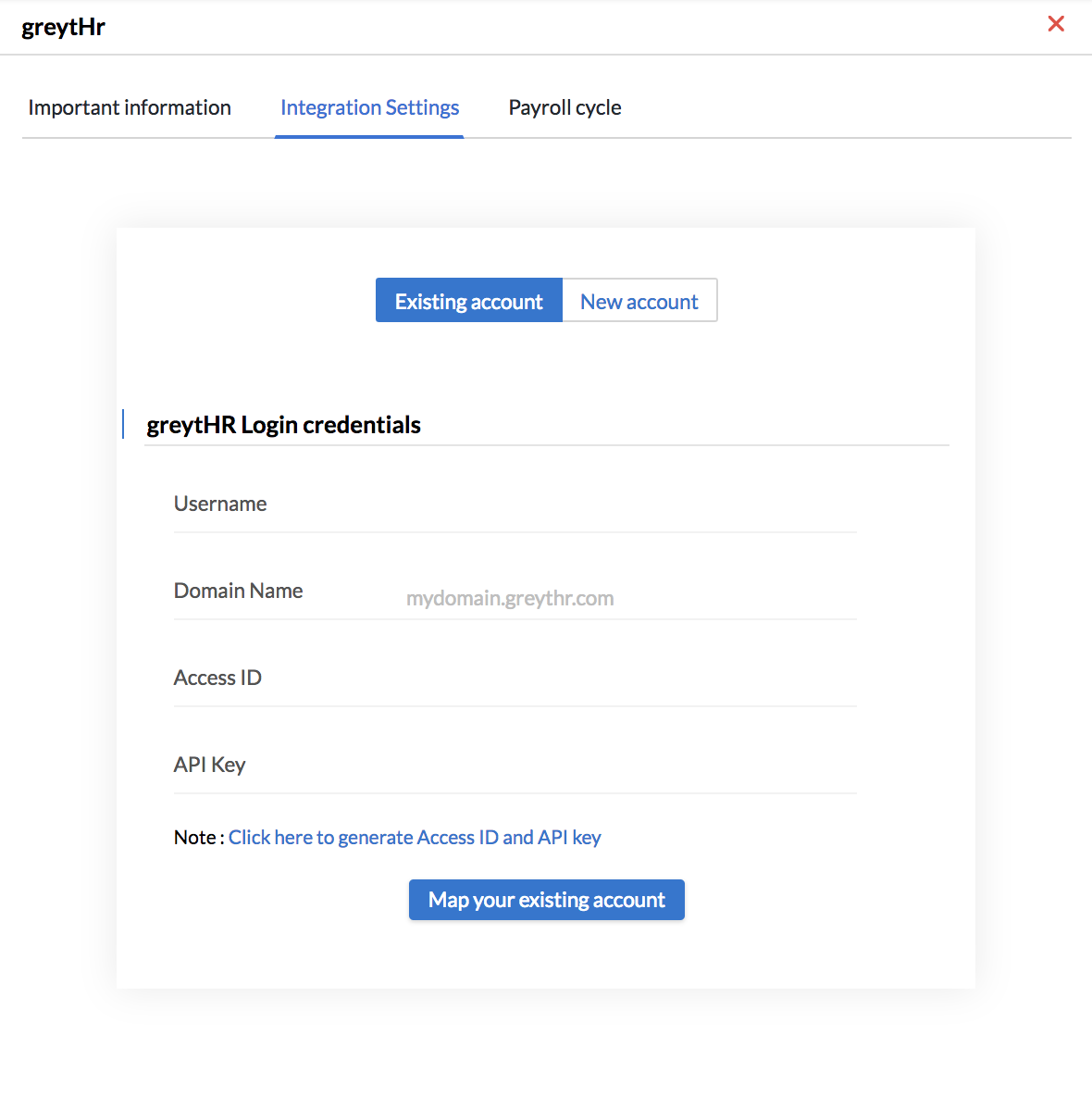This screenshot has height=1096, width=1092.
Task: Open the generate Access ID and API key link
Action: point(415,838)
